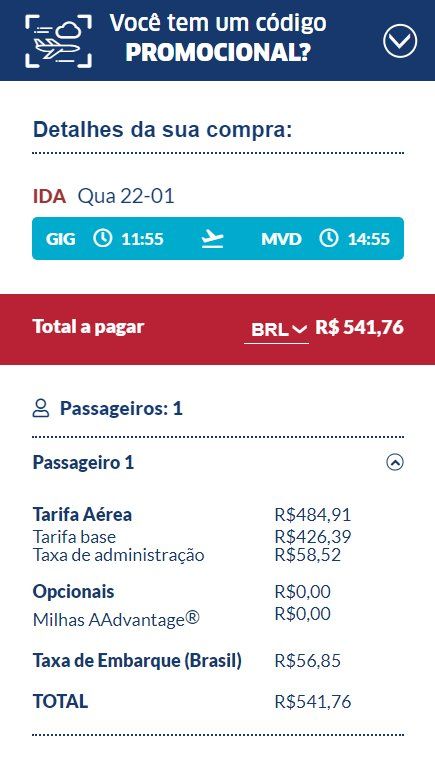The width and height of the screenshot is (435, 778).
Task: Click the R$ 541,76 total amount in red bar
Action: 360,327
